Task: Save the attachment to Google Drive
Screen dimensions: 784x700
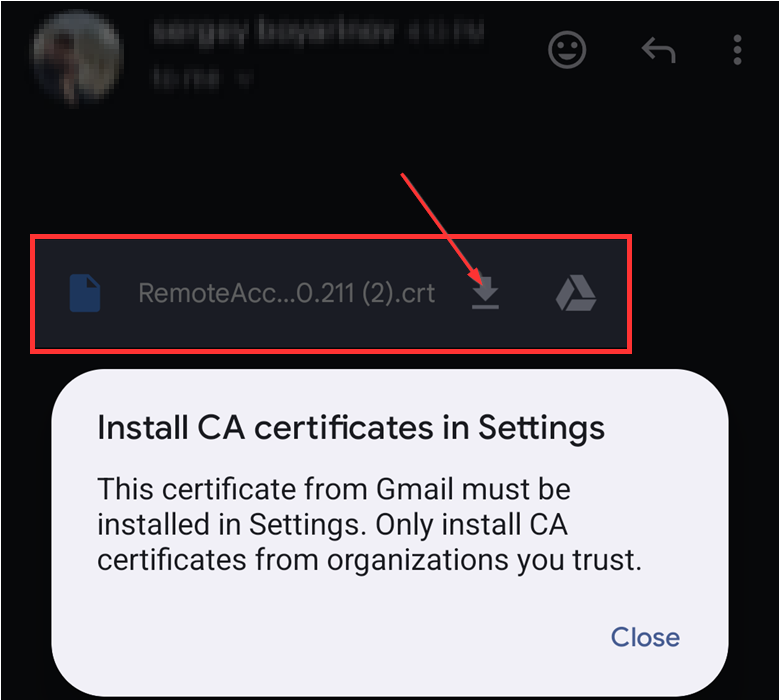Action: pos(576,293)
